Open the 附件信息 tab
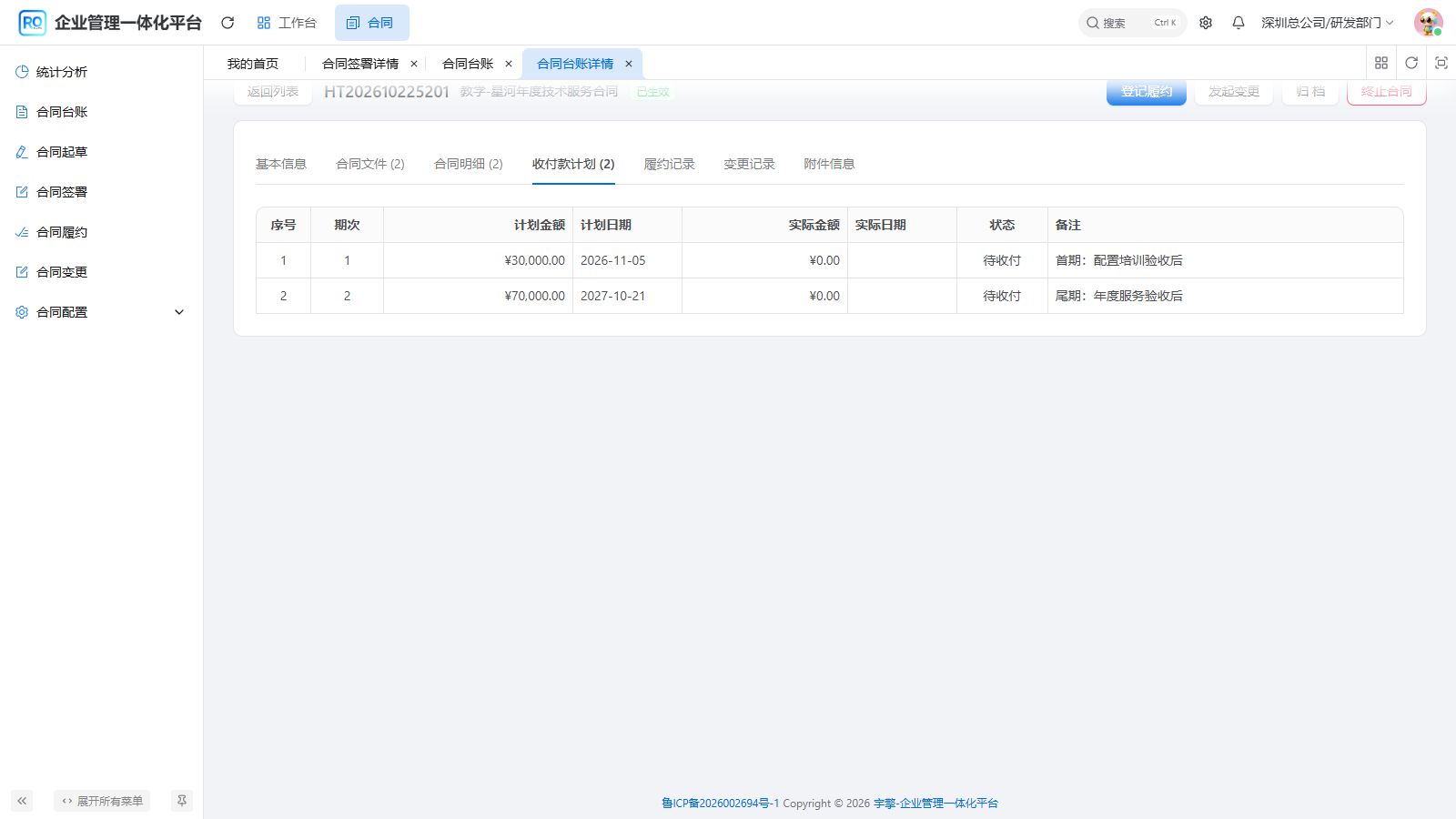 click(x=830, y=164)
